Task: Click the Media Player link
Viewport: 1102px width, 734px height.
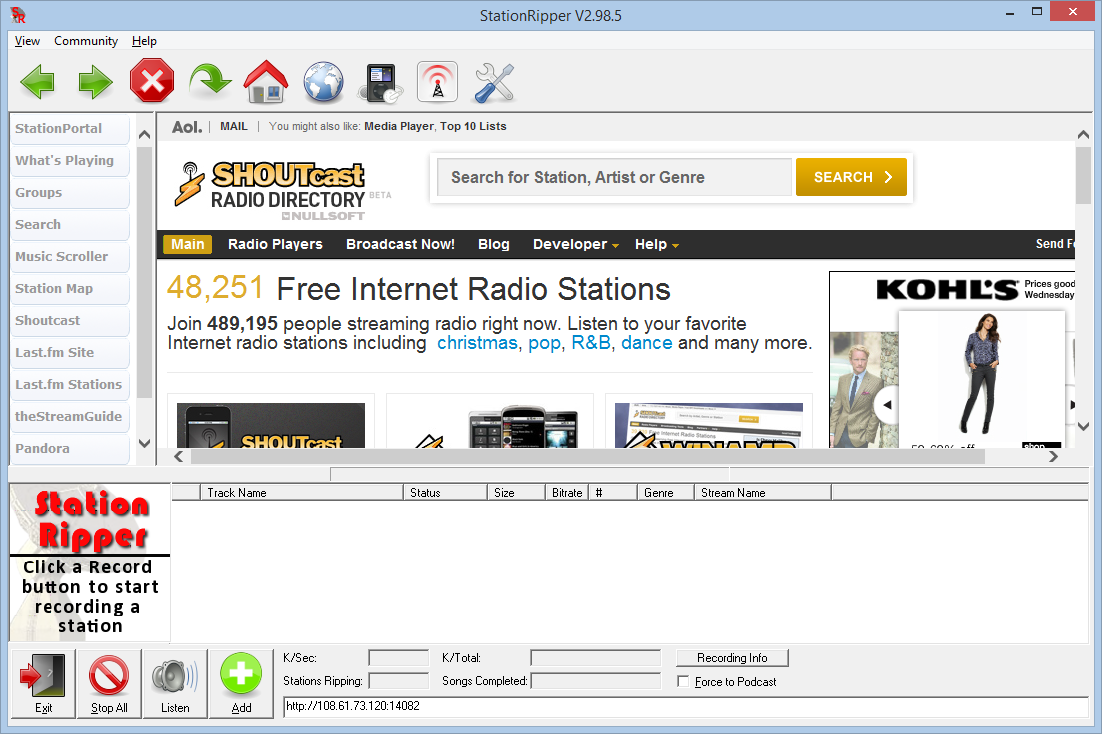Action: [398, 127]
